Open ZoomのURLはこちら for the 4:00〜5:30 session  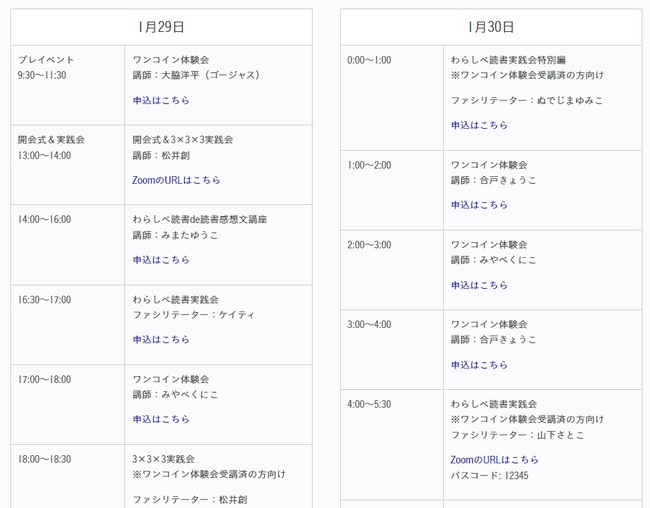[x=494, y=460]
